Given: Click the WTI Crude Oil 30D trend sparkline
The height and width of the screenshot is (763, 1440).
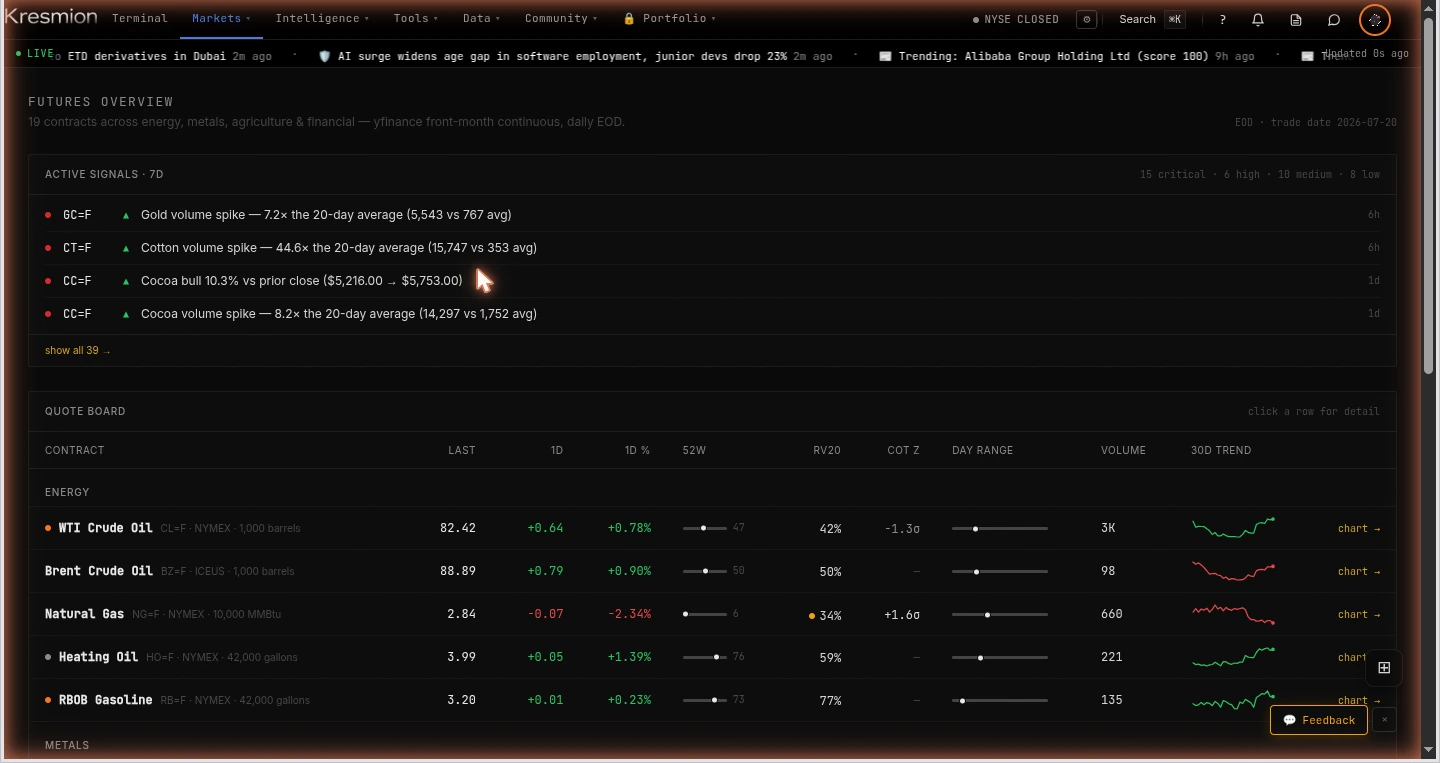Looking at the screenshot, I should (x=1234, y=527).
